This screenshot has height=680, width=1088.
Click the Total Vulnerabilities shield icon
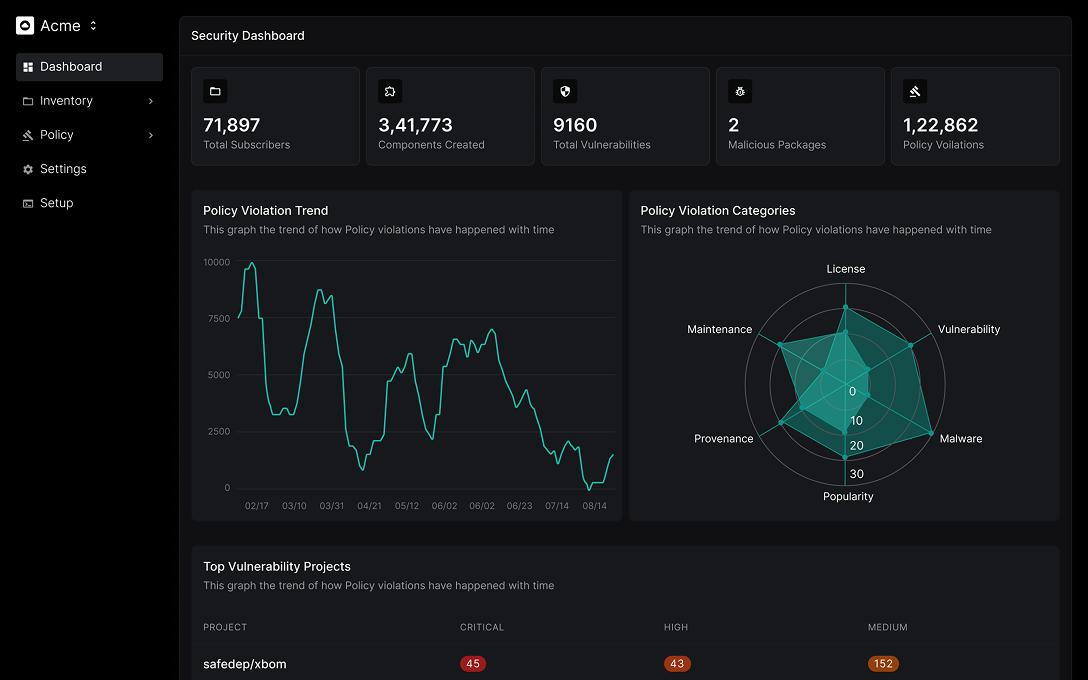(565, 91)
